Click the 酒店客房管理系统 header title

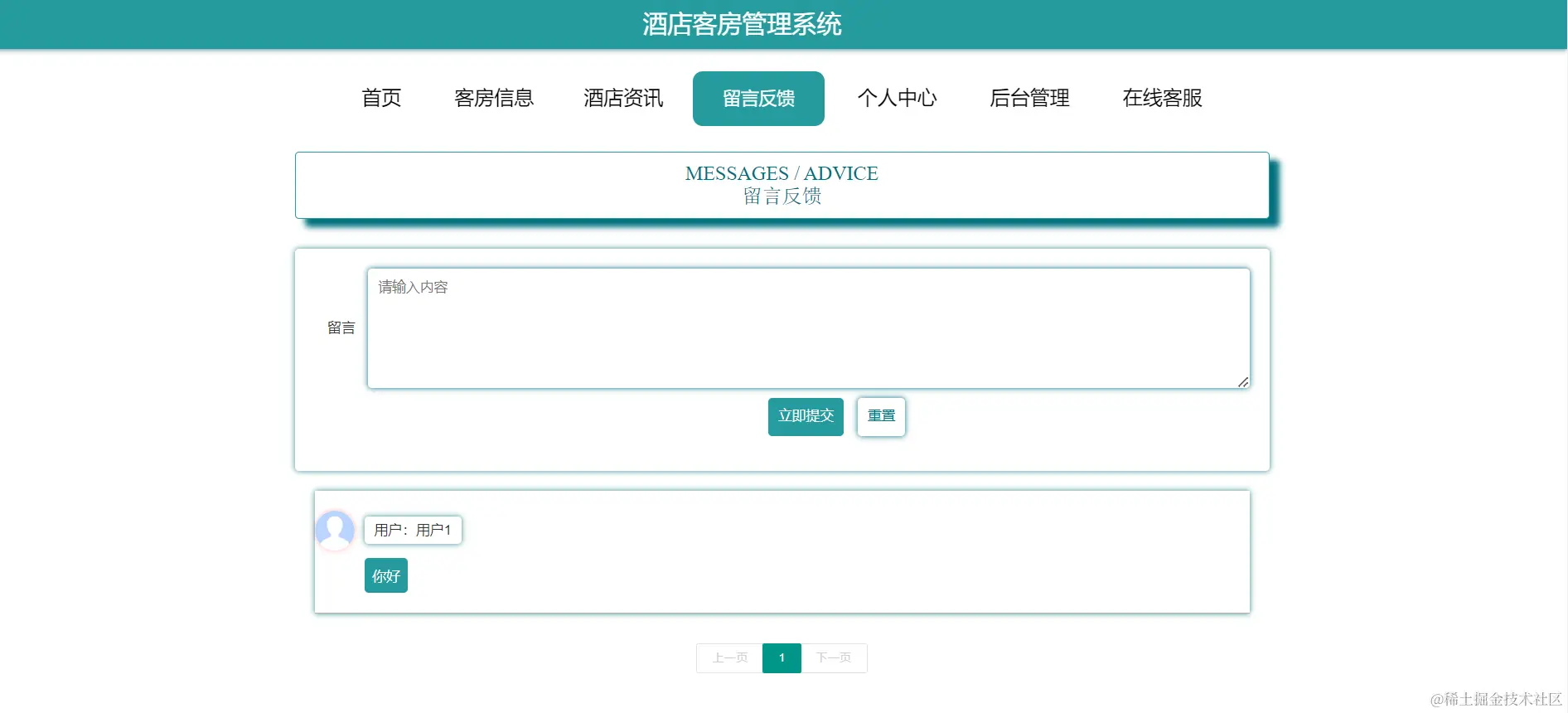click(x=742, y=24)
